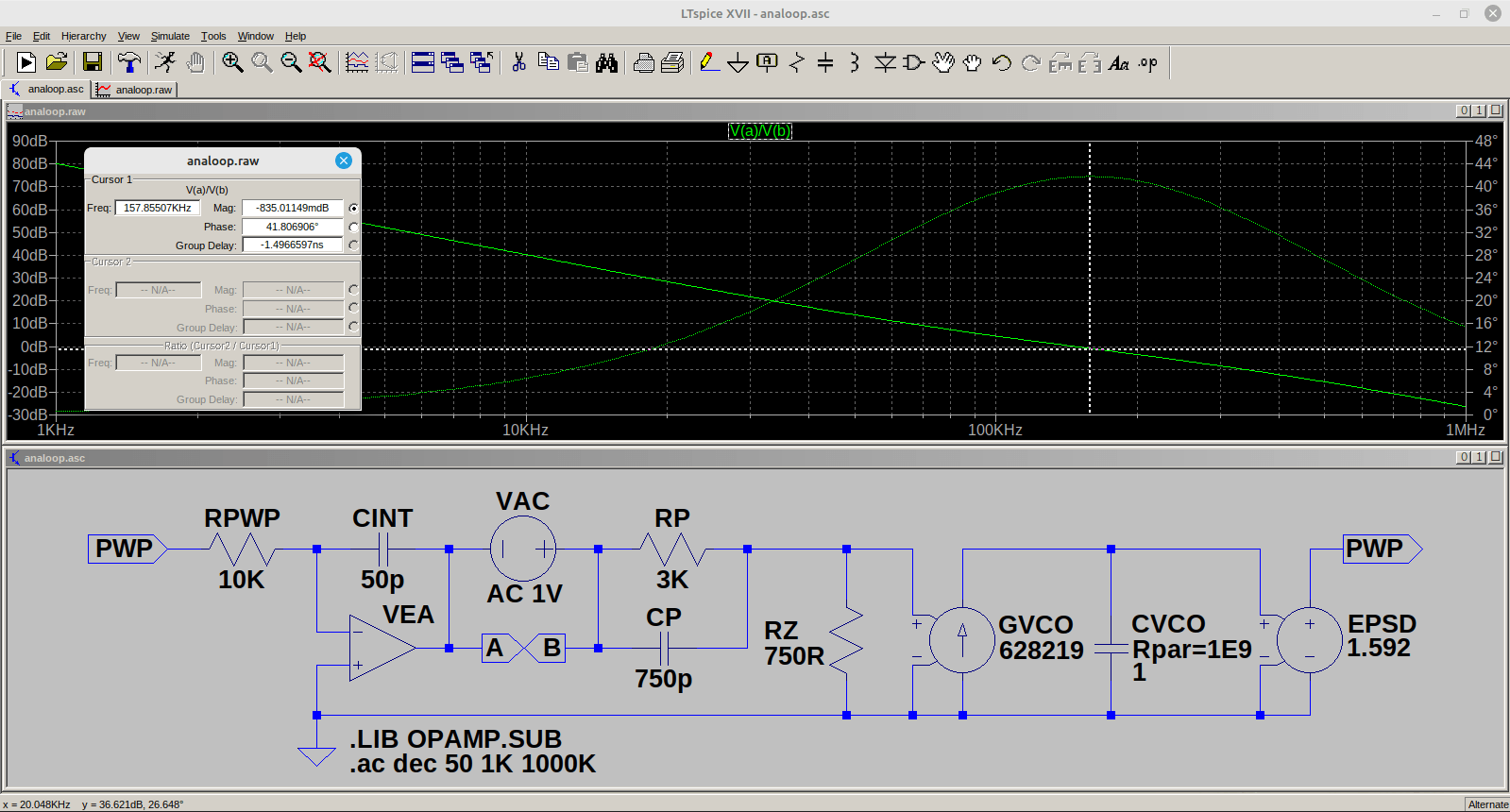
Task: Open the Hierarchy menu
Action: 84,36
